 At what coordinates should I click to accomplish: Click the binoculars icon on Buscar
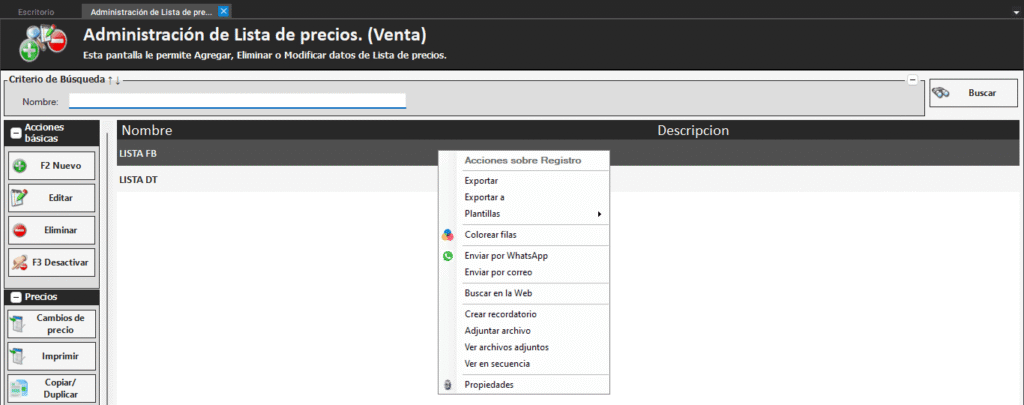941,93
